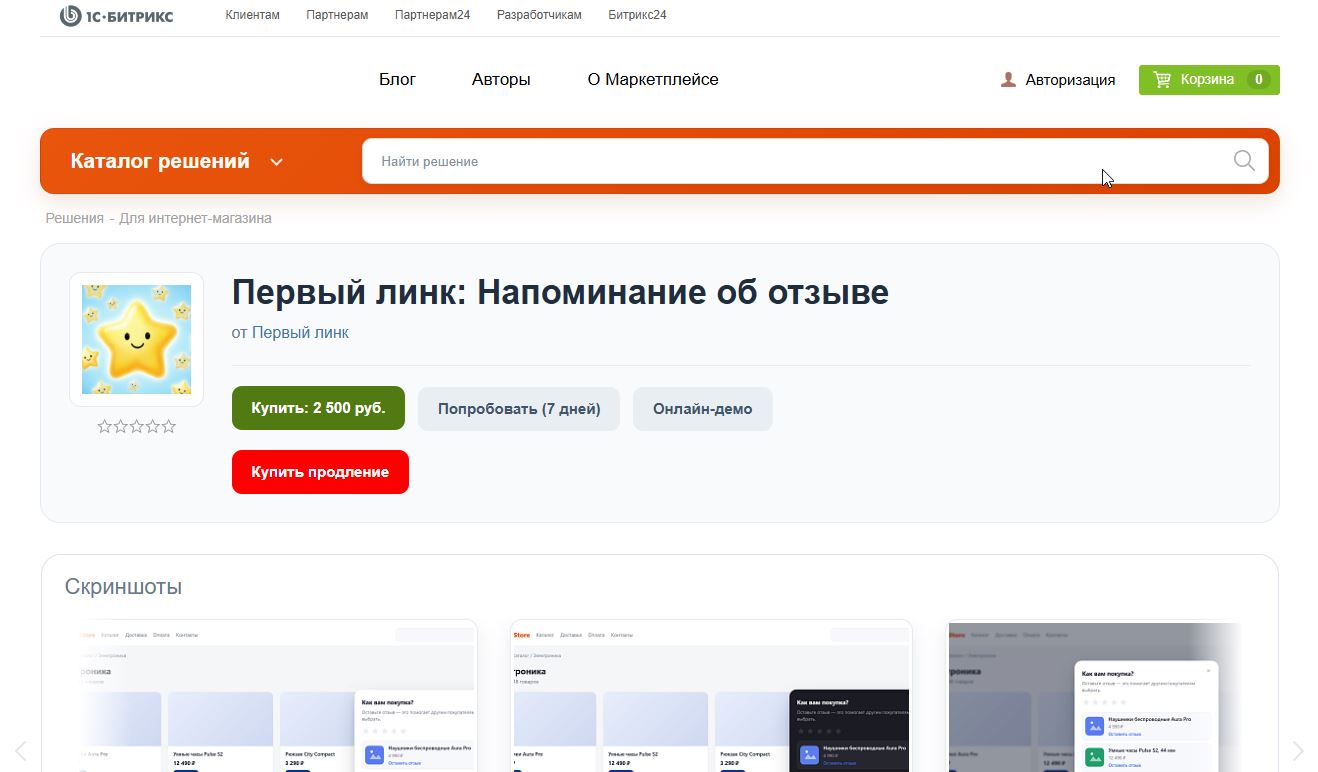This screenshot has width=1318, height=772.
Task: Open the Партнерам menu item
Action: (337, 15)
